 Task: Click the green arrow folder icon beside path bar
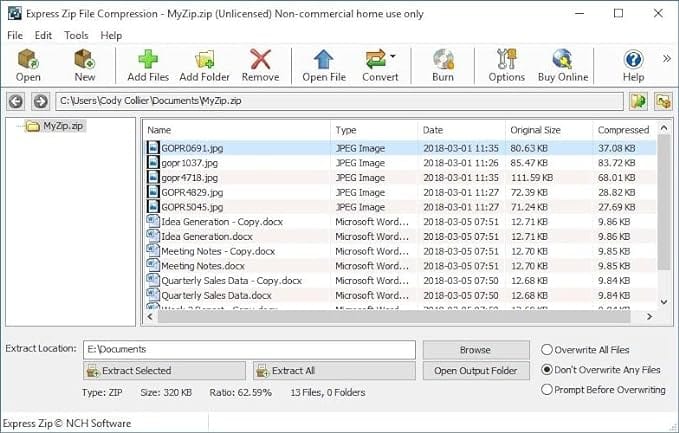pos(638,102)
